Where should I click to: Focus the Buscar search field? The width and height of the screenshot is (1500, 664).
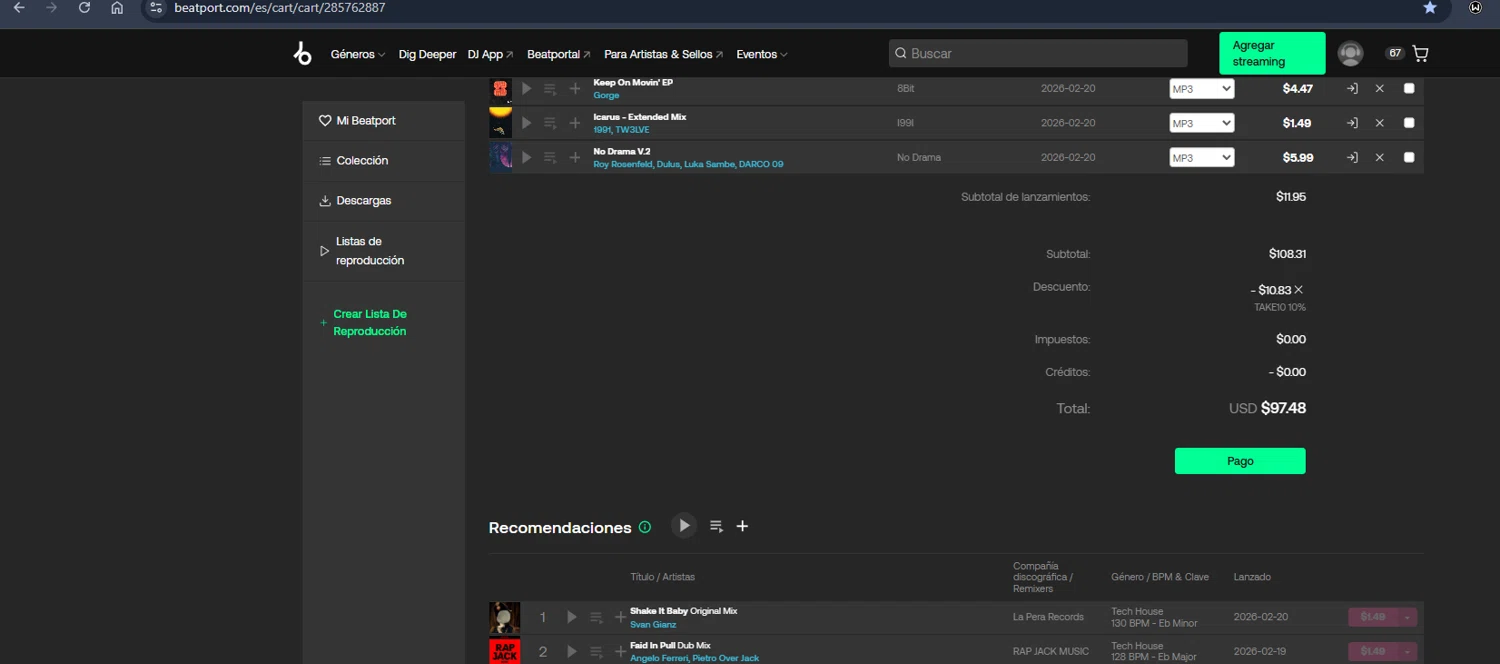point(1038,53)
